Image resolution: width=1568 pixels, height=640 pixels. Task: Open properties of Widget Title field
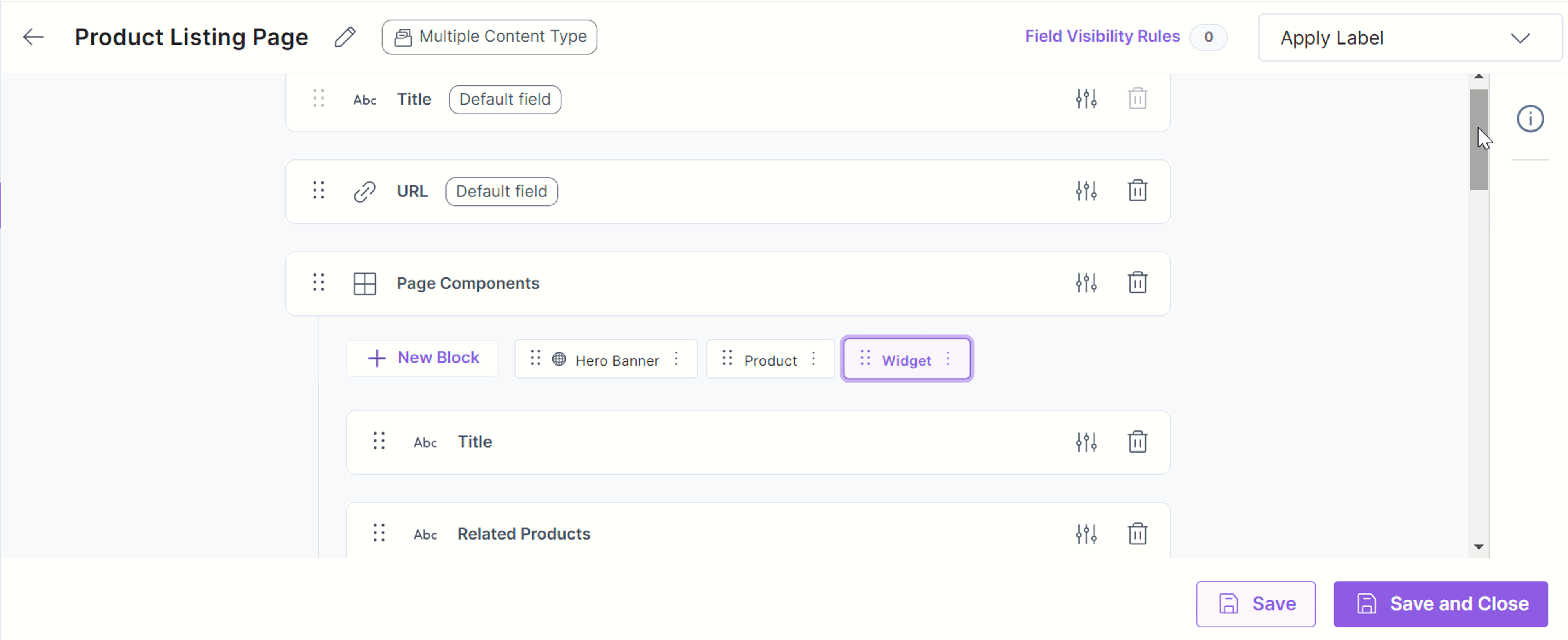click(1086, 442)
